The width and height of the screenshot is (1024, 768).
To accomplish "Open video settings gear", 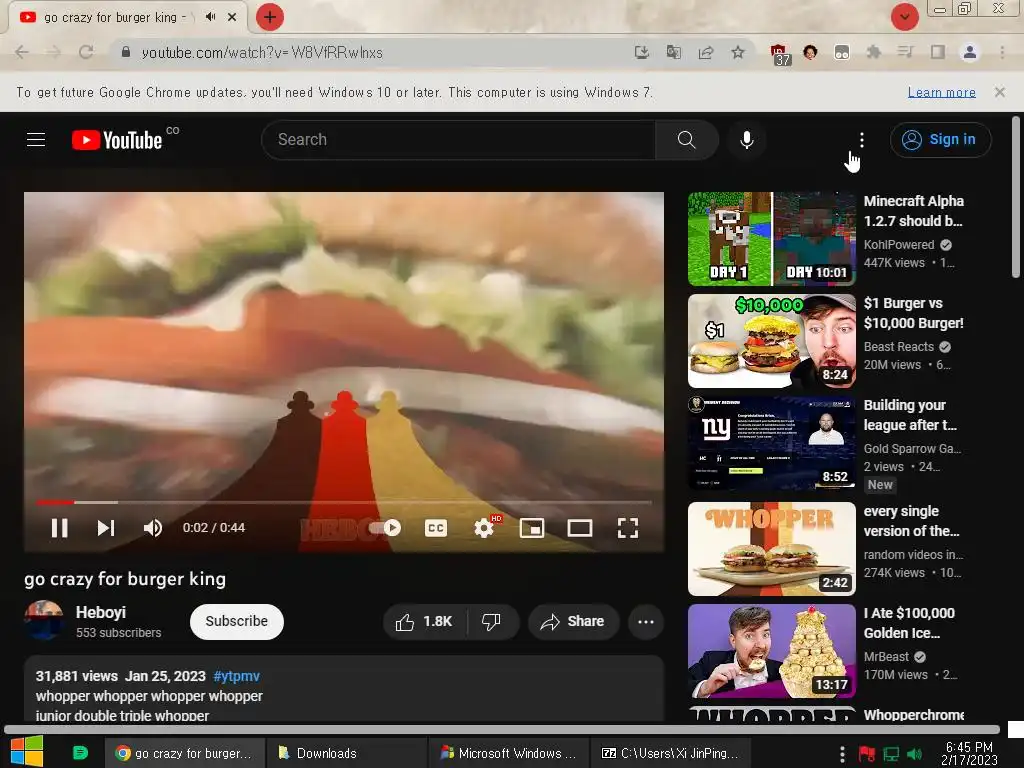I will 484,528.
